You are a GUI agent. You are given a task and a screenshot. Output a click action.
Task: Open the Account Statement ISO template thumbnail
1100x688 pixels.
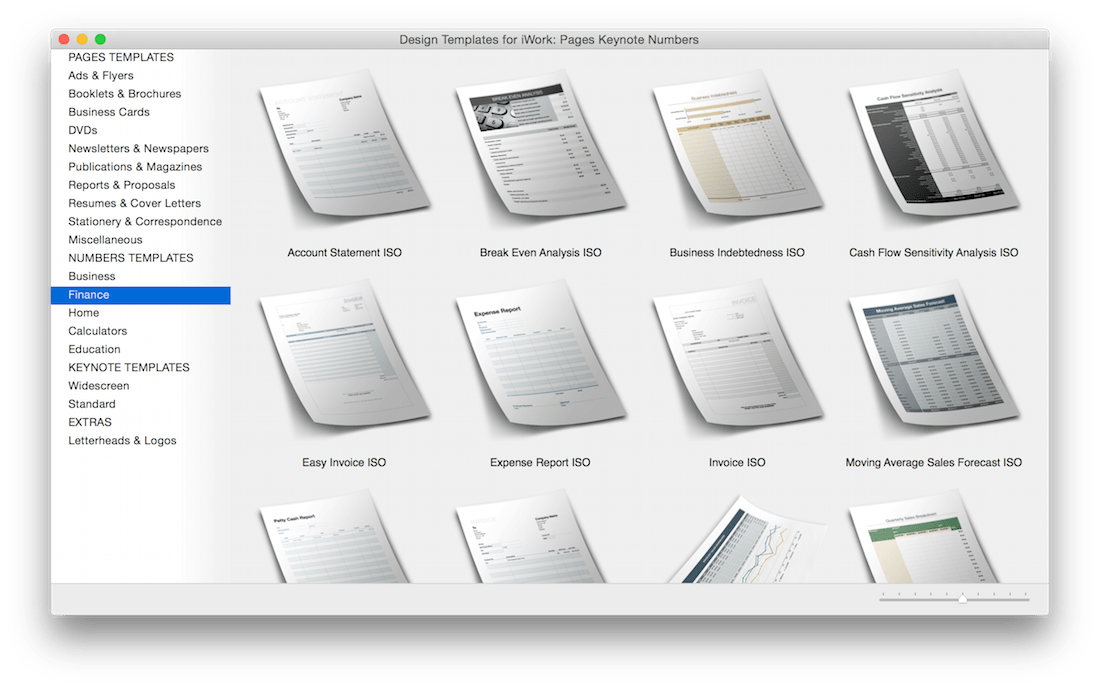point(344,144)
